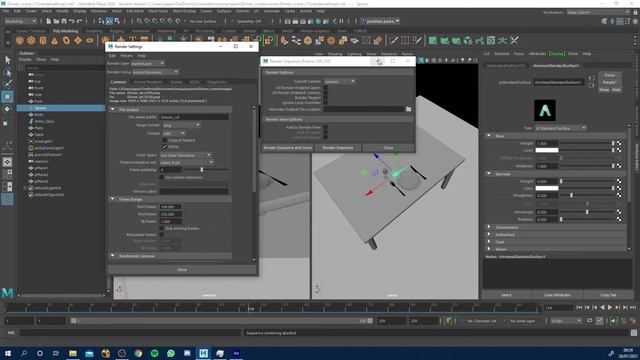Create polygon torus from shelf

point(66,40)
